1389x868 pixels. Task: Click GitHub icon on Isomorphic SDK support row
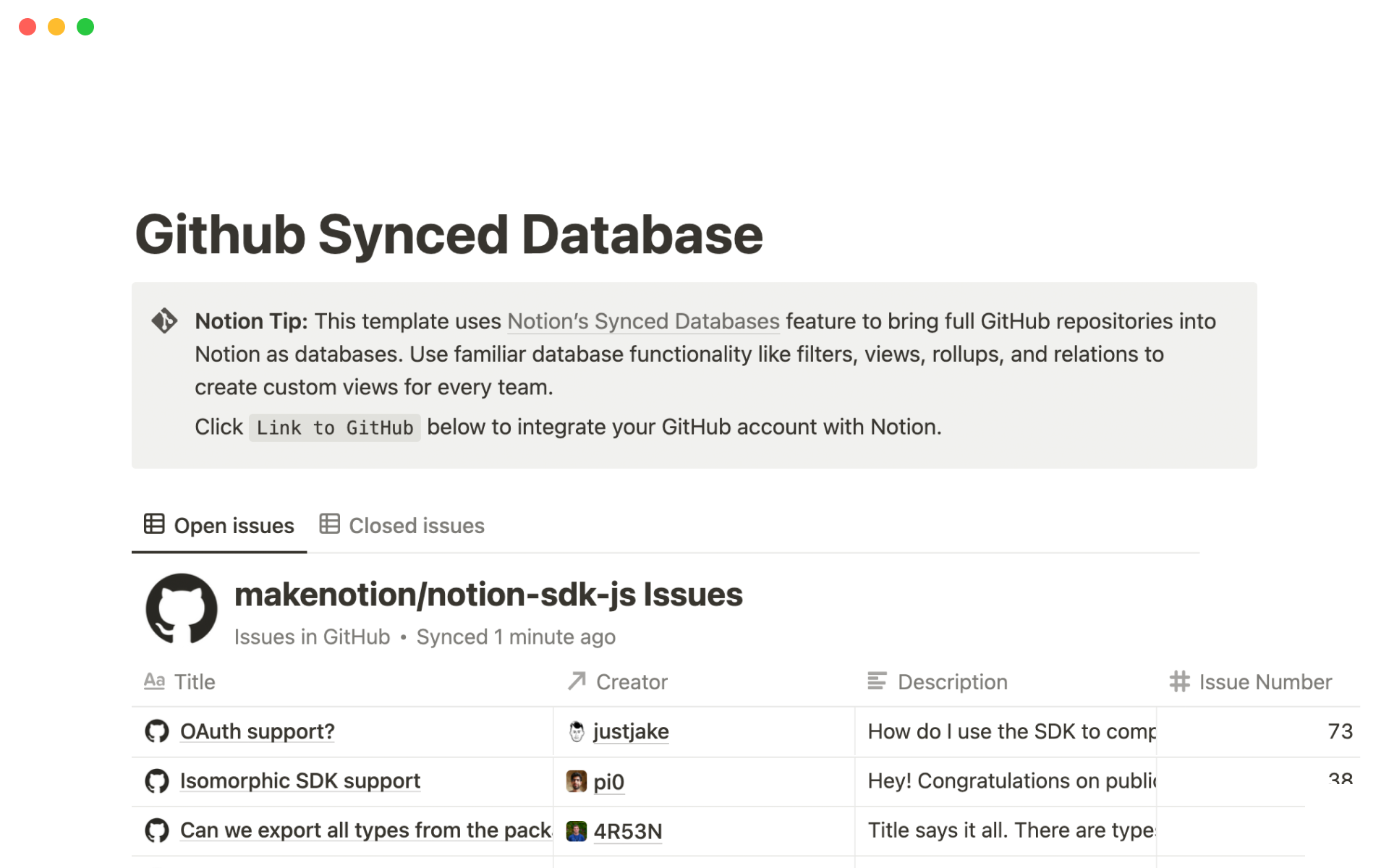click(x=156, y=781)
